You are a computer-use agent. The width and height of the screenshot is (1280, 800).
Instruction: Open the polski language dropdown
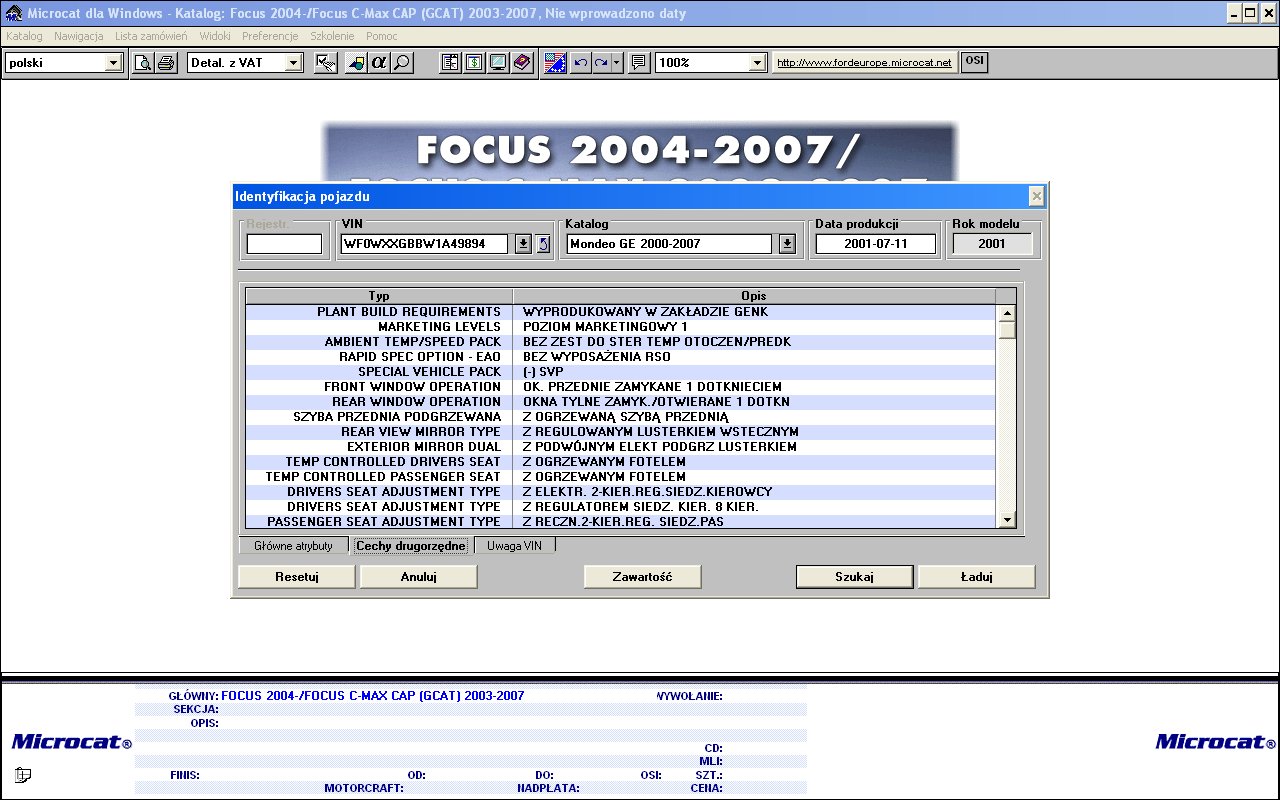[113, 63]
